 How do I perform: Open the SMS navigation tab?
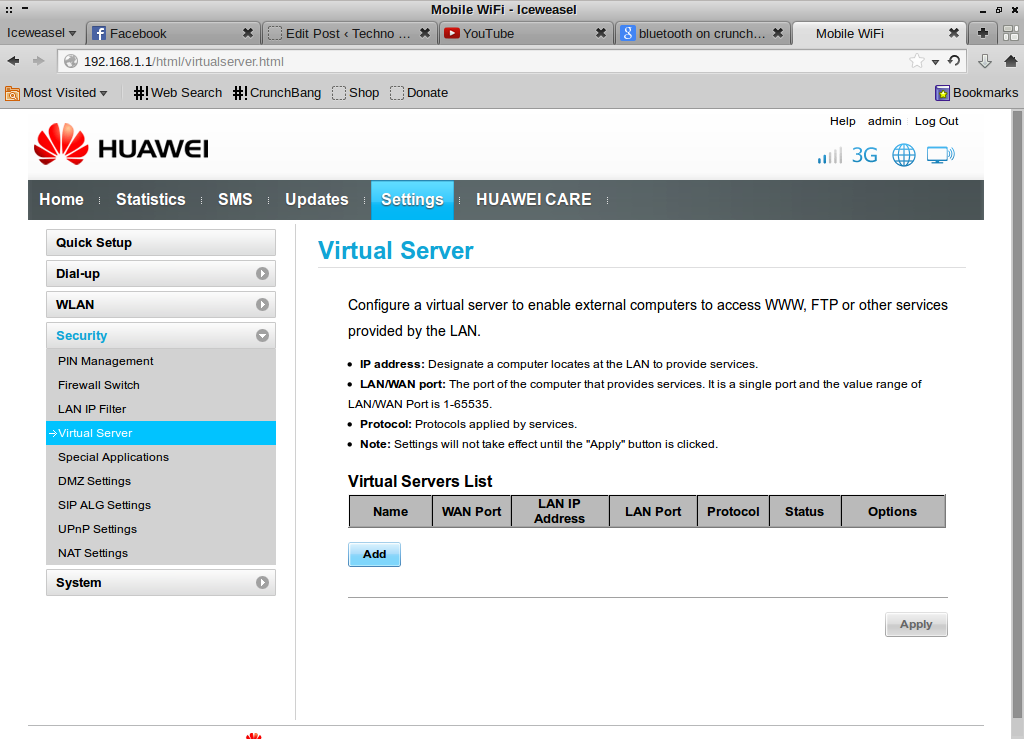235,200
